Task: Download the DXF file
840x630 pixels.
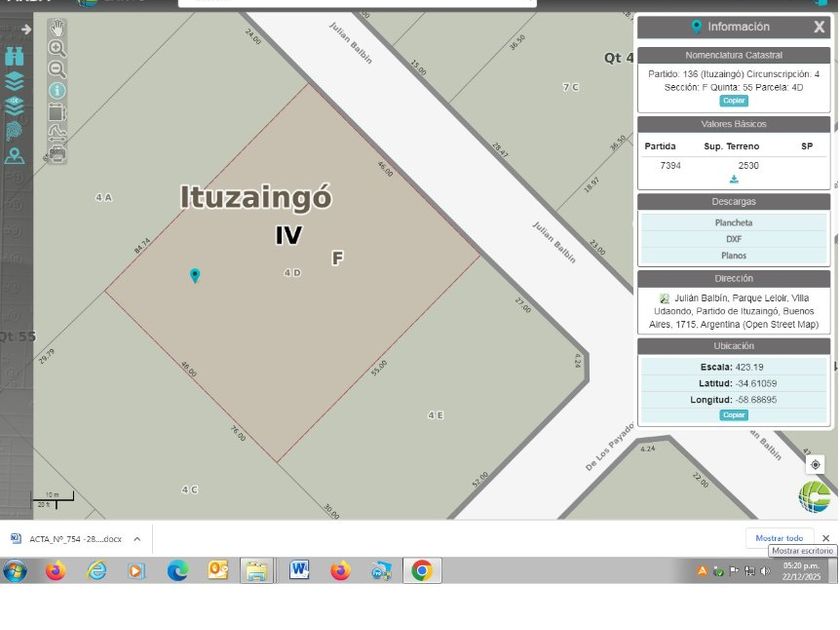Action: point(733,239)
